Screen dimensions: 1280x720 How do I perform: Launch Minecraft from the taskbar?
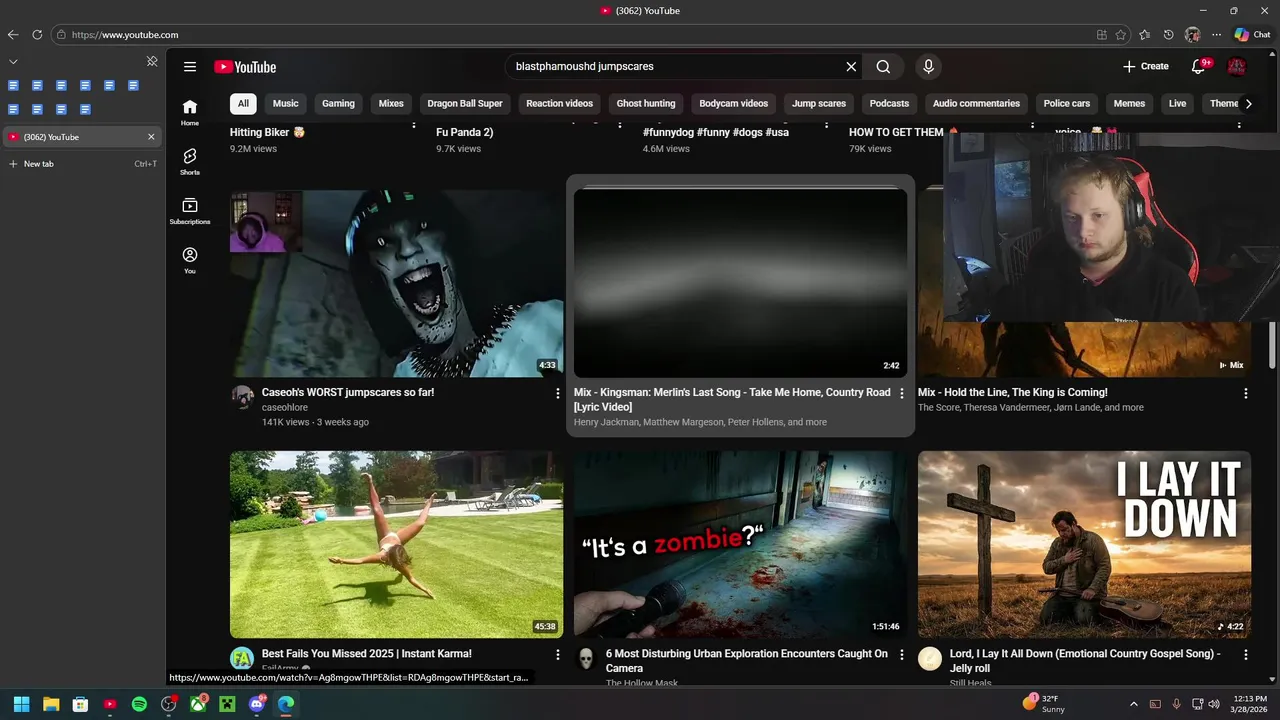[x=227, y=704]
